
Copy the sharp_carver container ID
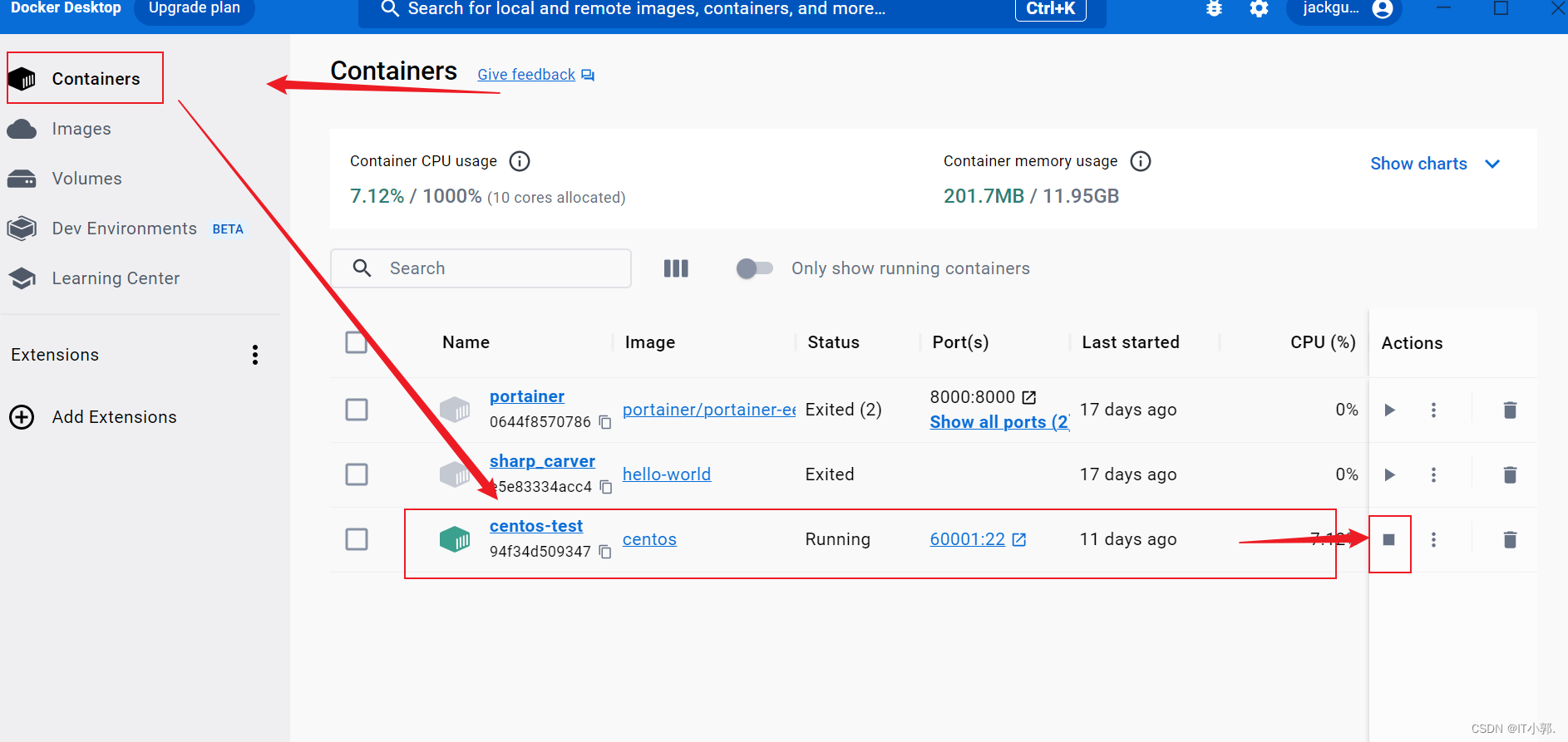[x=605, y=487]
